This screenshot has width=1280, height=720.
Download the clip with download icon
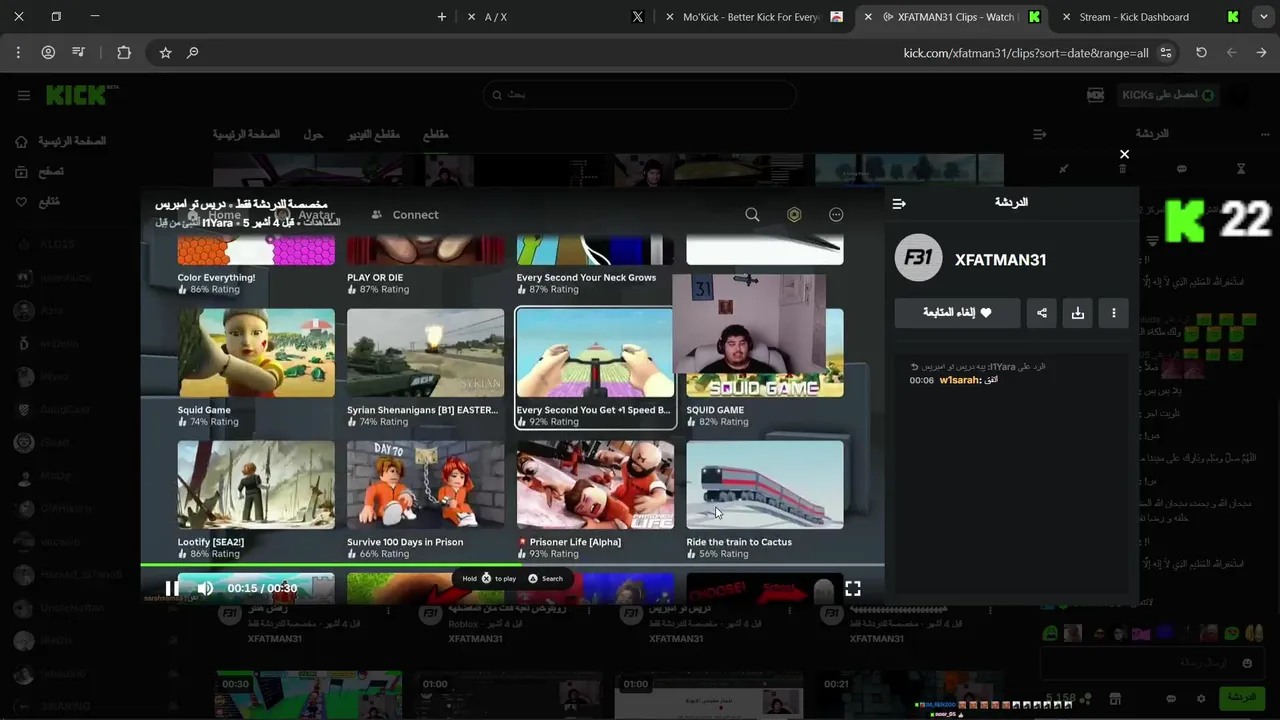tap(1078, 313)
